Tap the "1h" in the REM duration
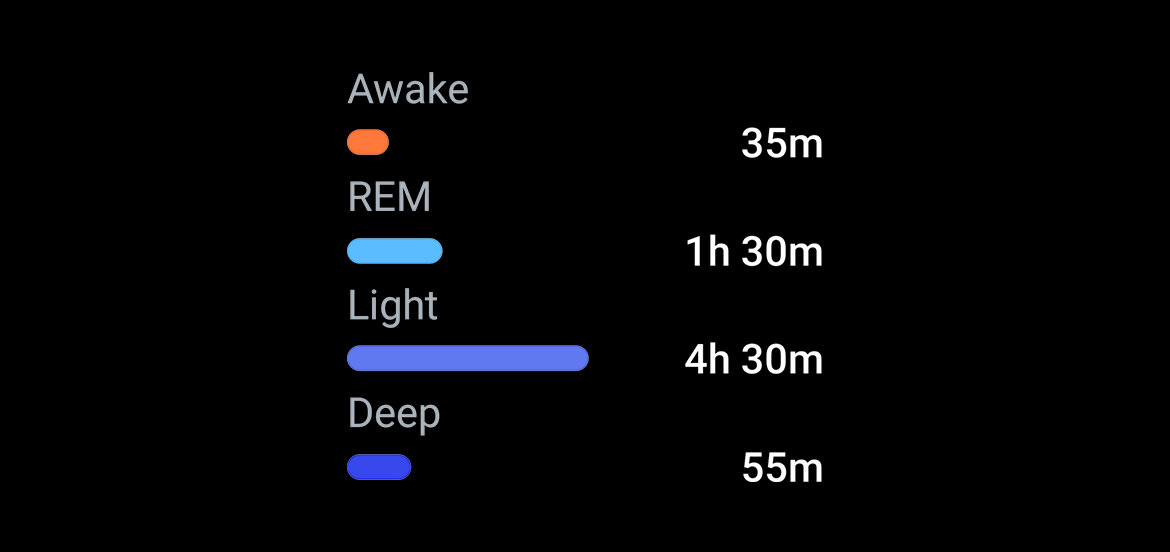This screenshot has width=1170, height=552. [707, 253]
